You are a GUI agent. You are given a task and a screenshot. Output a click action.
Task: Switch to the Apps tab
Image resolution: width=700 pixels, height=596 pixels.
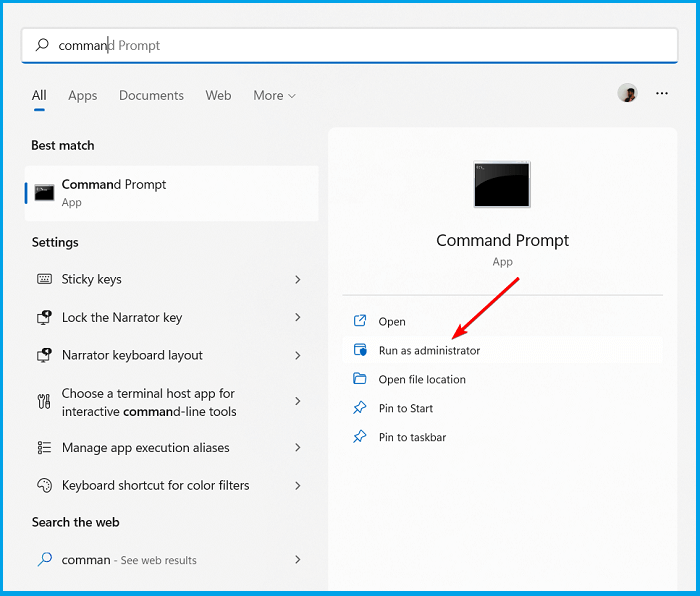tap(83, 96)
